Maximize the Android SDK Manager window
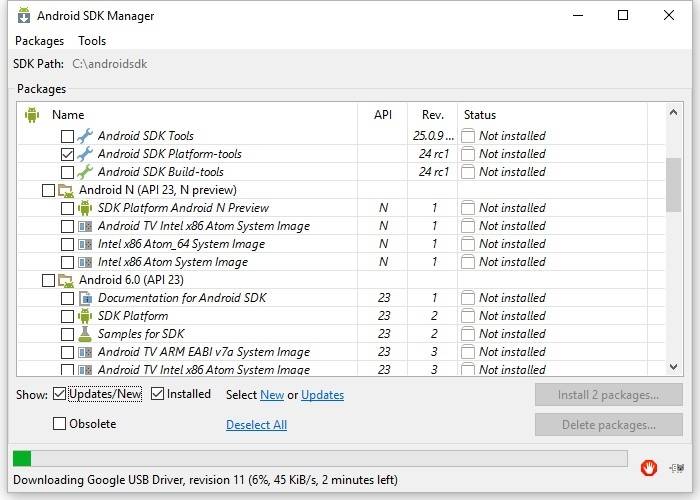The image size is (700, 500). point(623,15)
